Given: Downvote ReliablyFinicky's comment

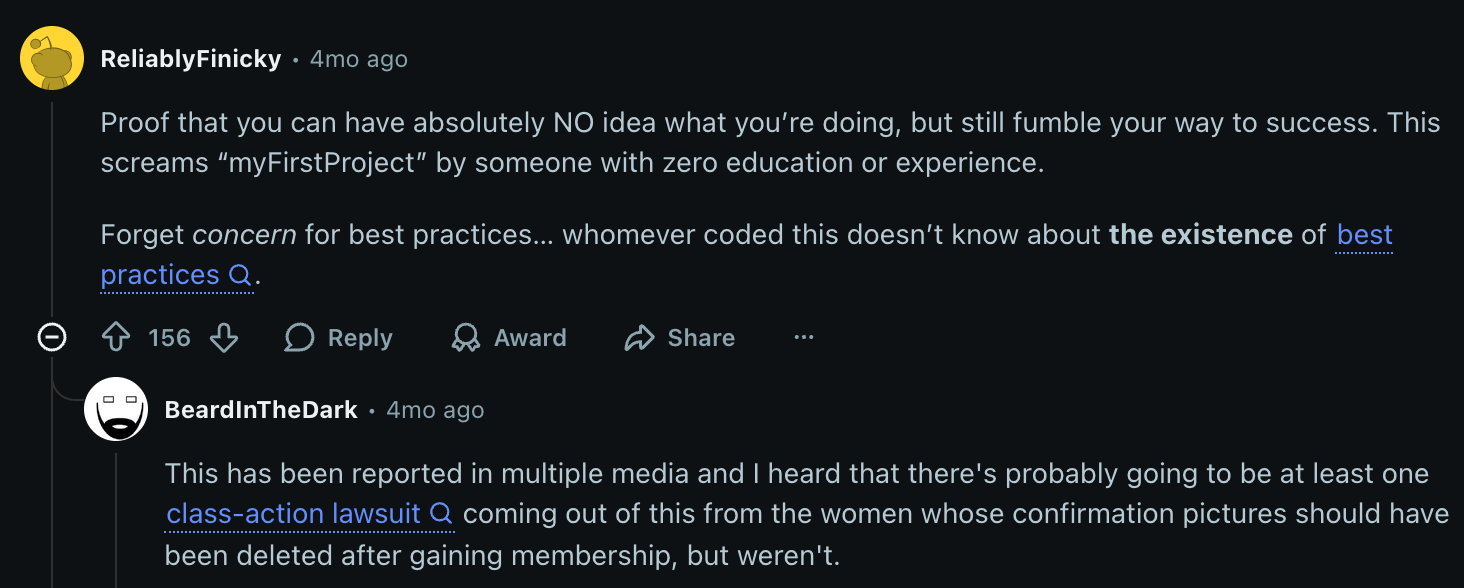Looking at the screenshot, I should (x=224, y=337).
